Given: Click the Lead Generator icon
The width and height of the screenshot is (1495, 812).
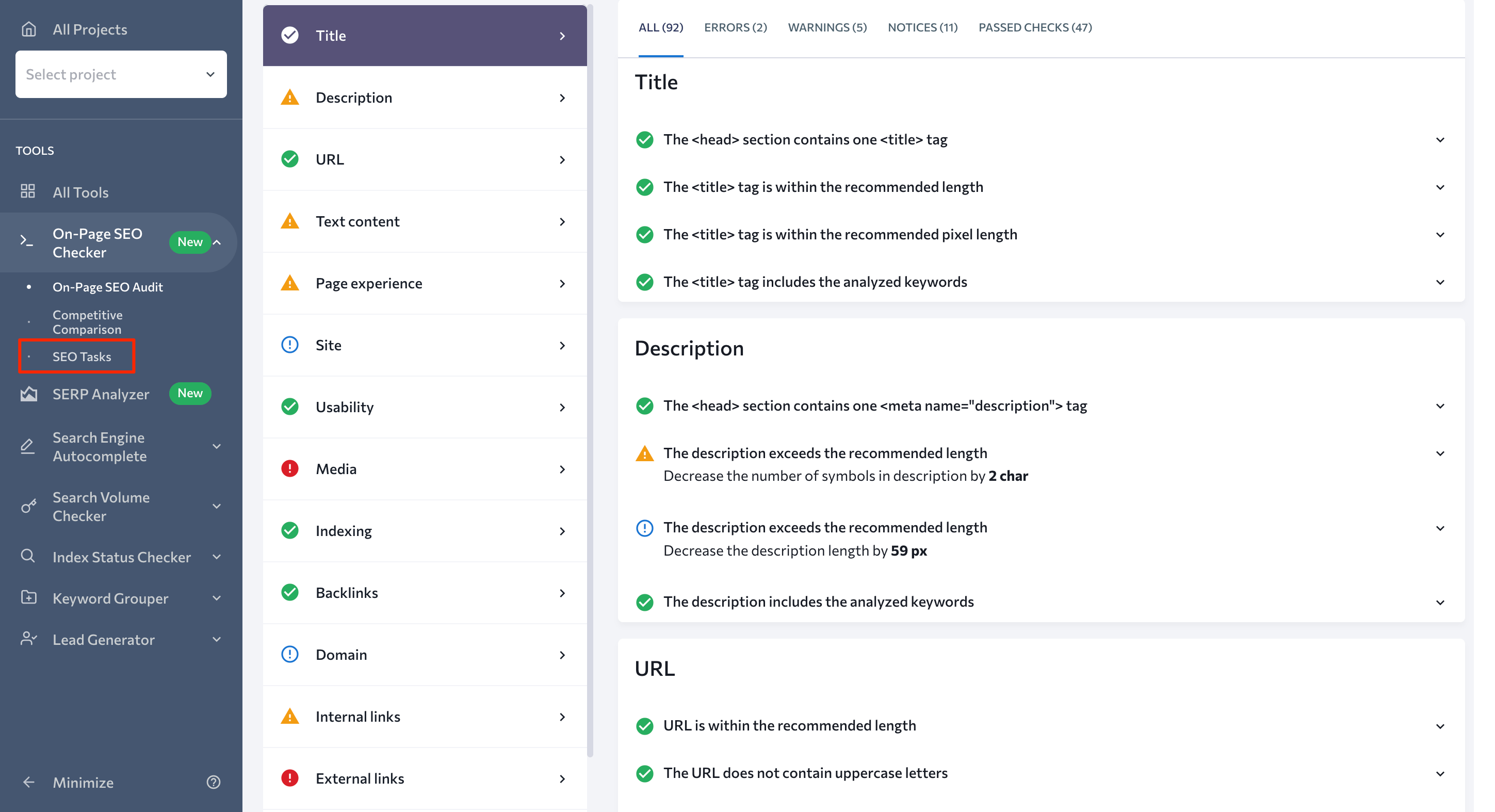Looking at the screenshot, I should pyautogui.click(x=28, y=639).
